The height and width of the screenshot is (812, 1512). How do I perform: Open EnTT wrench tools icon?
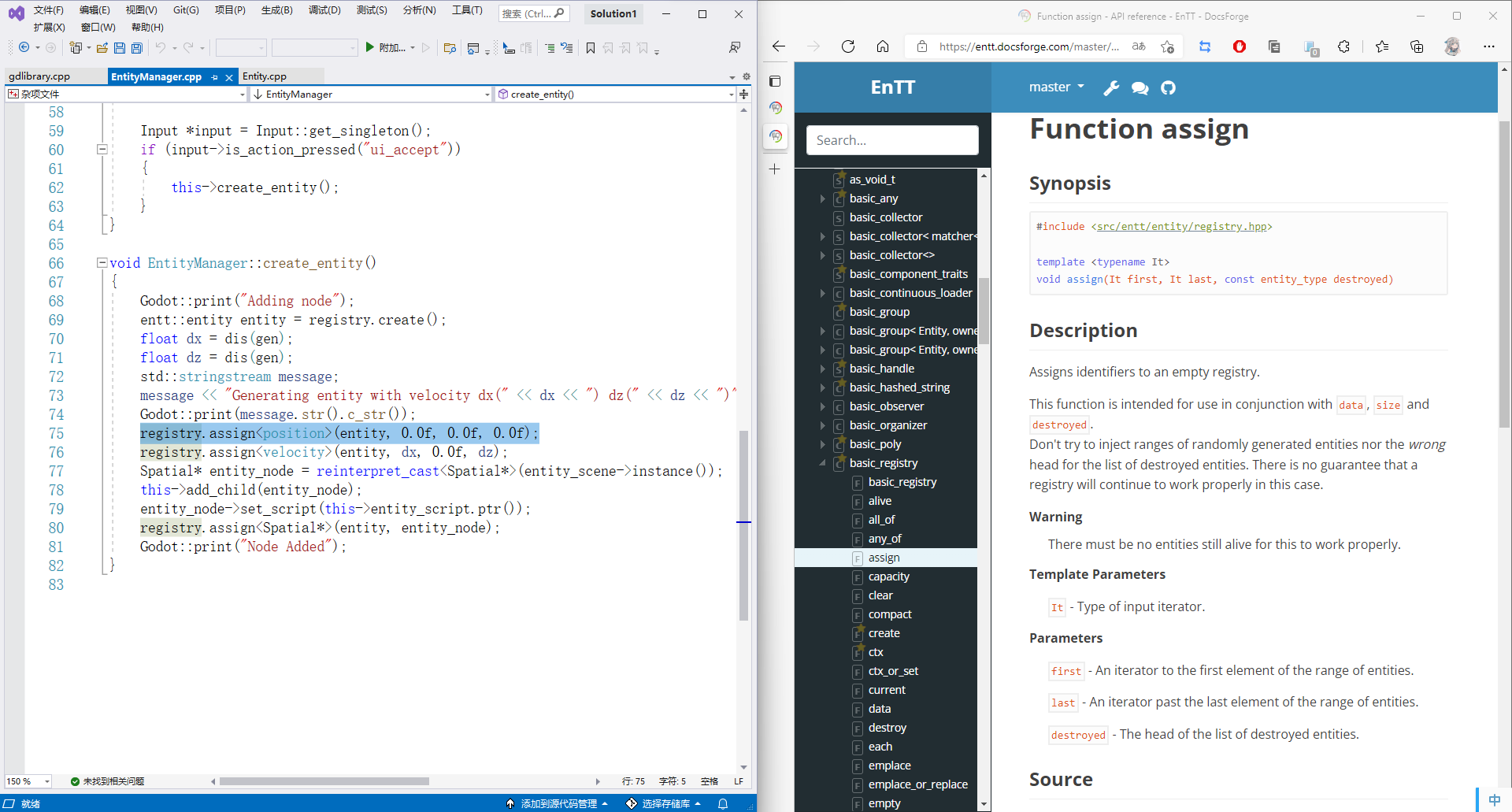click(1111, 87)
